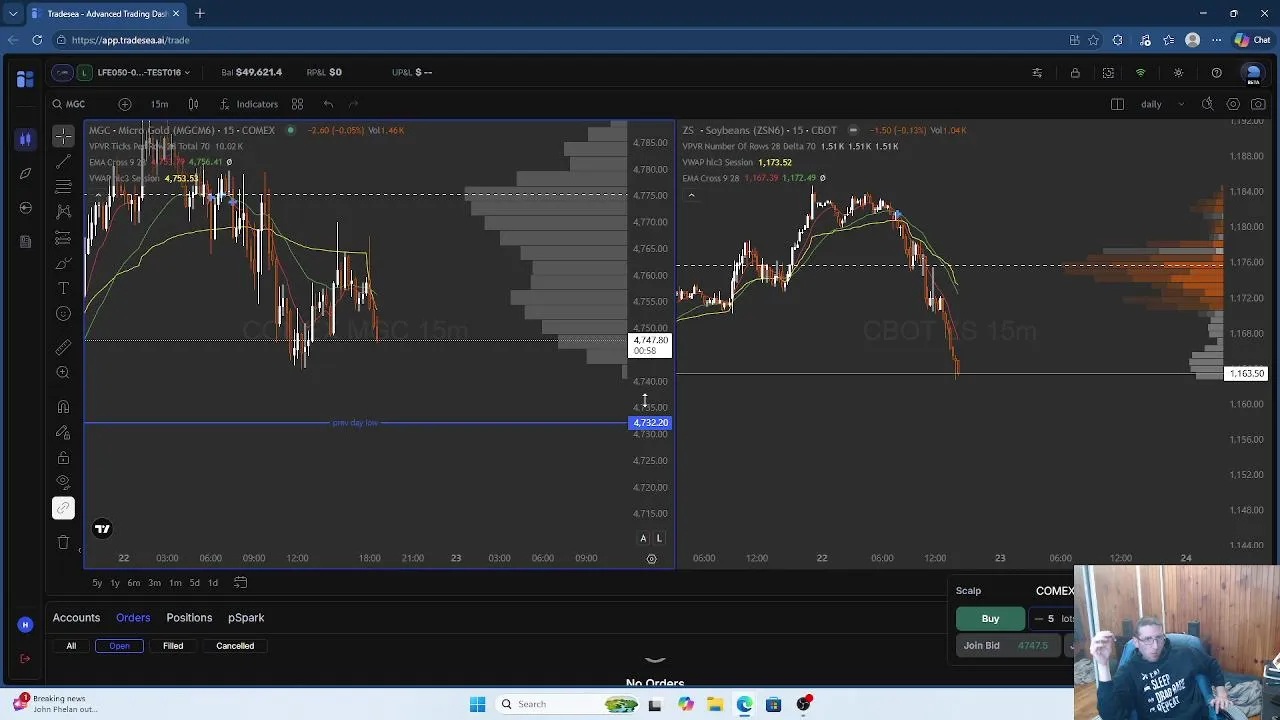Click the undo arrow
This screenshot has height=720, width=1280.
(328, 104)
